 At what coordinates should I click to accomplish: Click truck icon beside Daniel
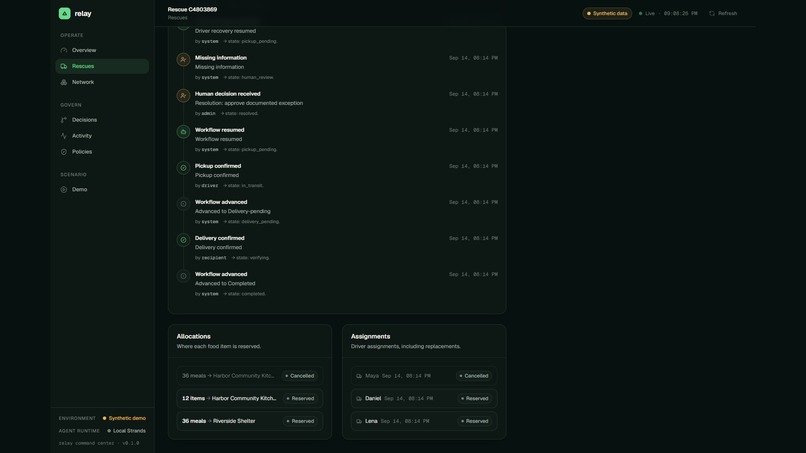coord(359,398)
